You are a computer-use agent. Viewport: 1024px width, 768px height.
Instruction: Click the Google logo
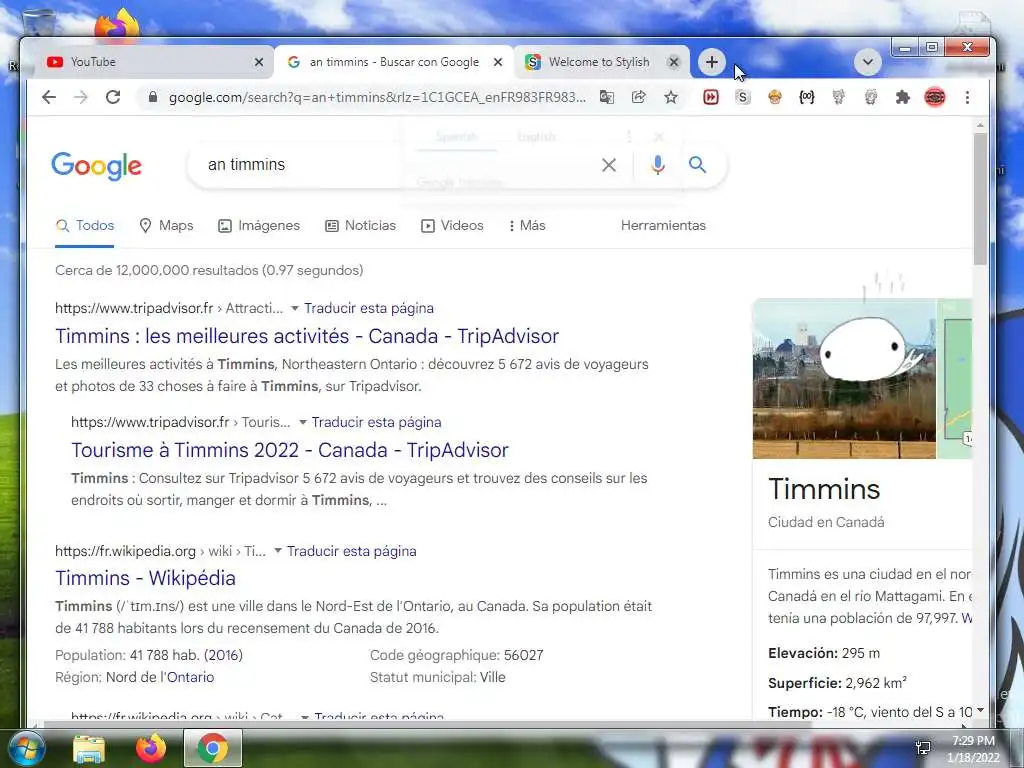coord(96,165)
